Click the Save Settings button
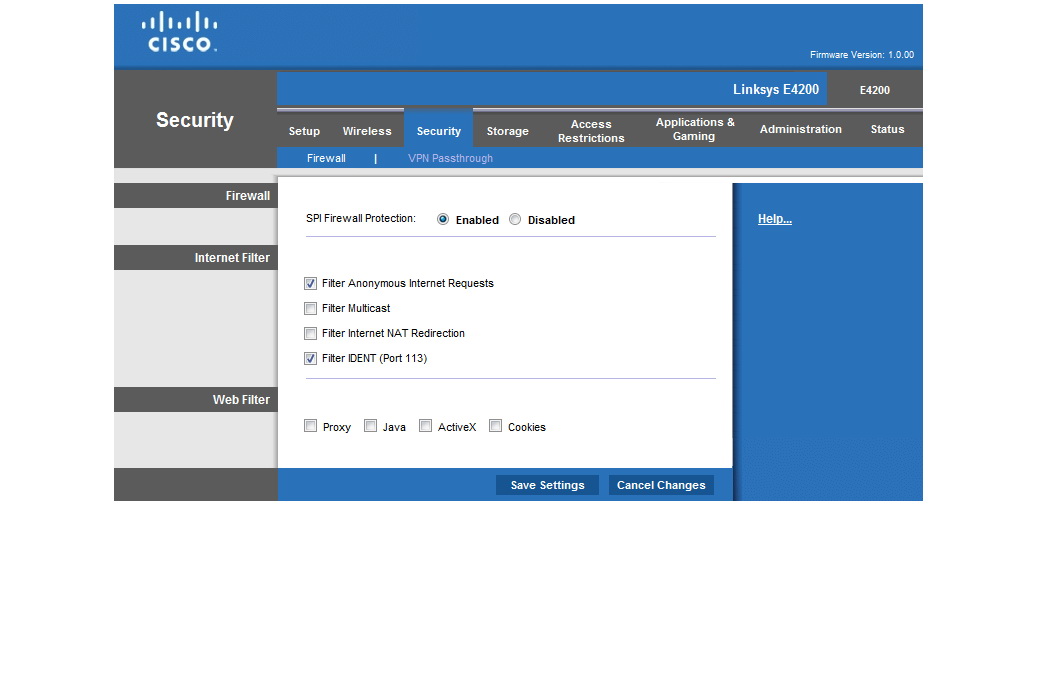Image resolution: width=1040 pixels, height=690 pixels. click(x=547, y=485)
